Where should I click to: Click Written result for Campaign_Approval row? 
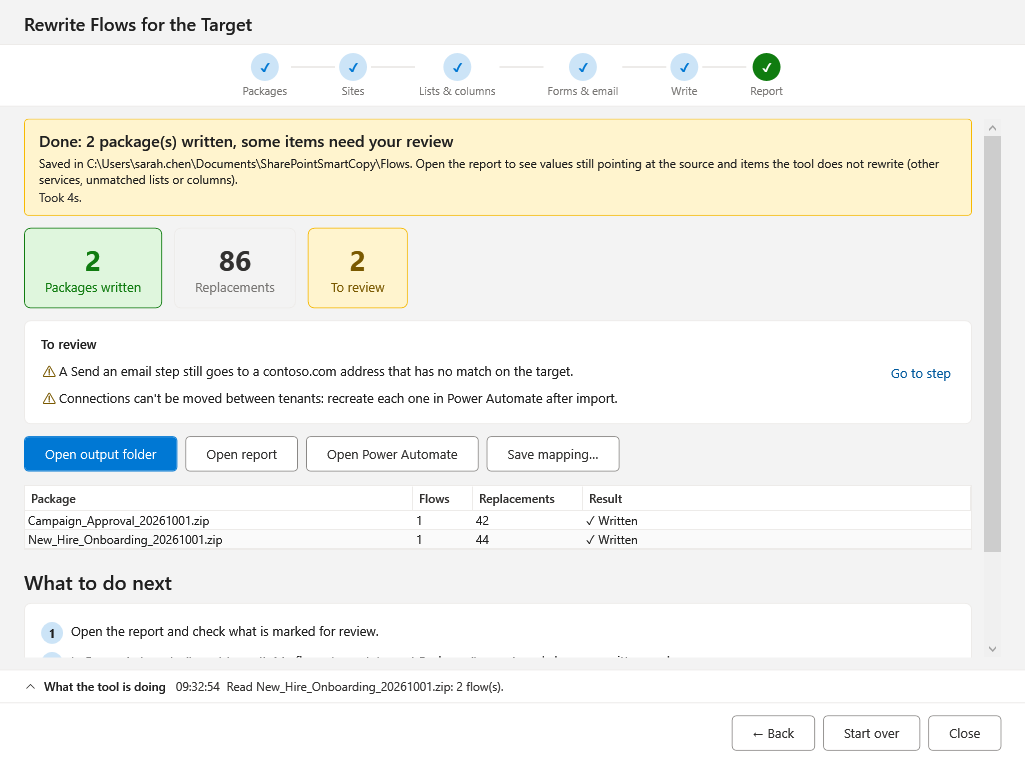click(612, 521)
